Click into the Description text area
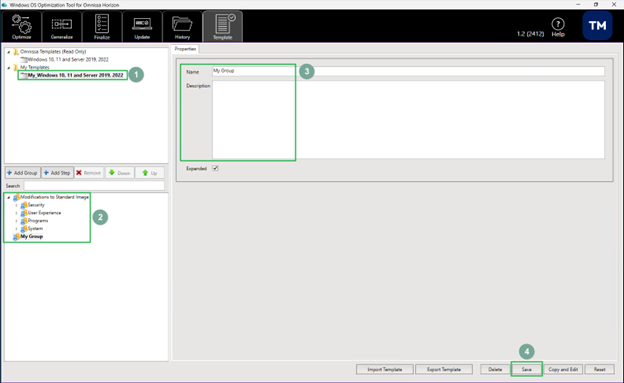The width and height of the screenshot is (624, 383). click(x=408, y=120)
